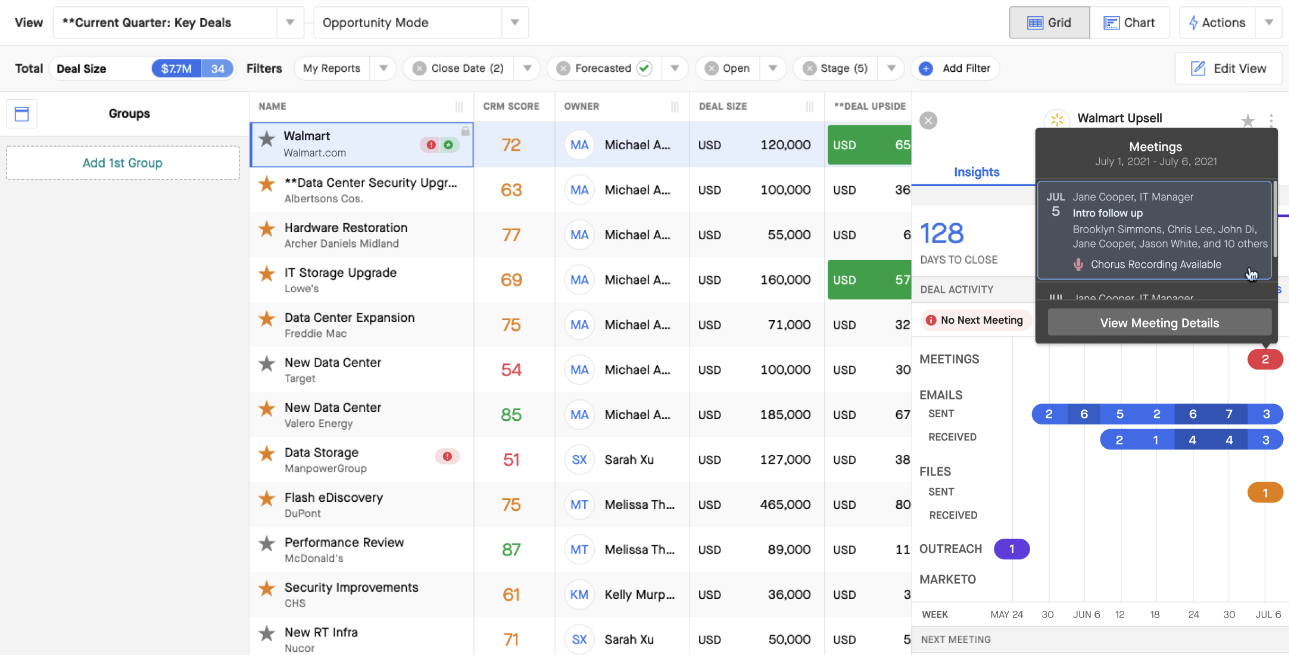Star the Performance Review deal
Viewport: 1289px width, 655px height.
click(x=266, y=544)
